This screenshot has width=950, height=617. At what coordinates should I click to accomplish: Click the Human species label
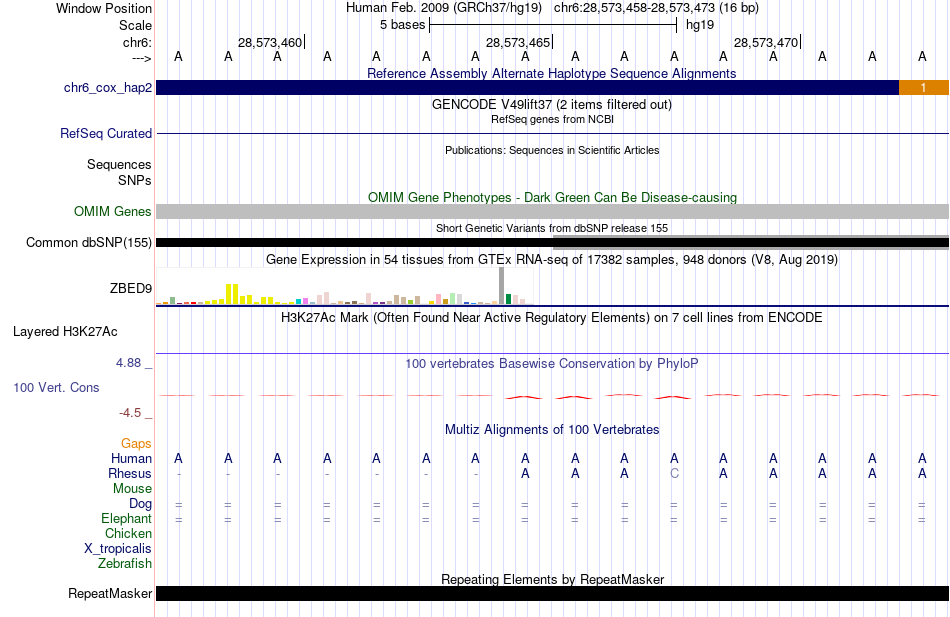[x=131, y=459]
